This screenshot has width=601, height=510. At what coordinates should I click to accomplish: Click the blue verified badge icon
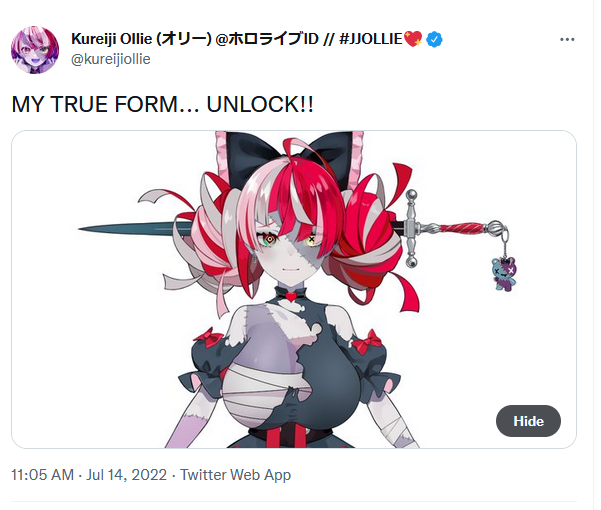pos(434,39)
